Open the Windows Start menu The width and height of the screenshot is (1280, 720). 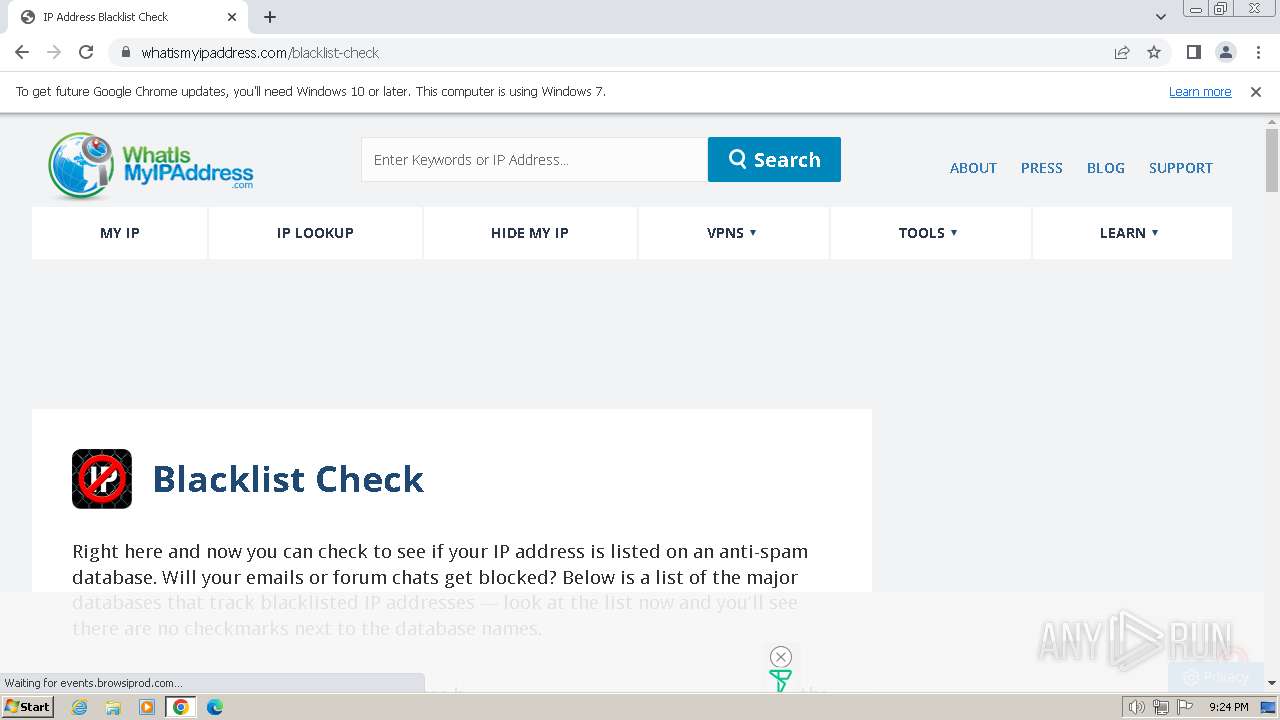28,707
